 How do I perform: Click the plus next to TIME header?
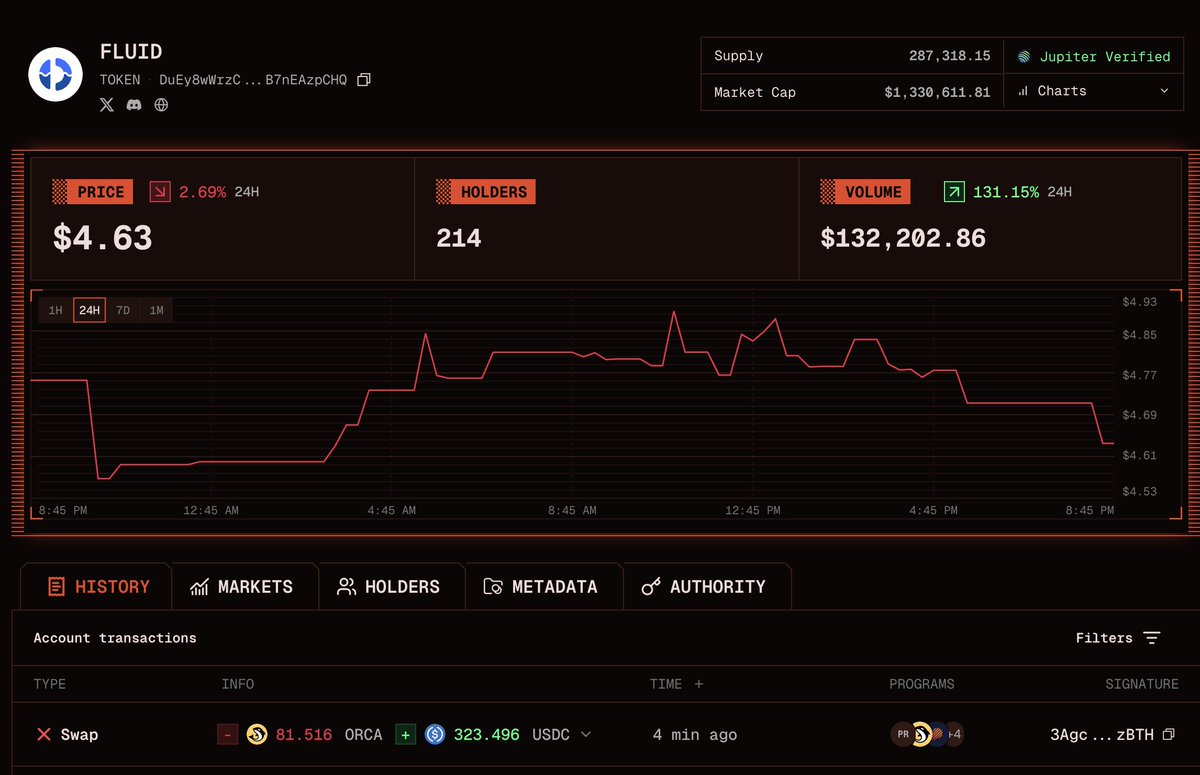click(699, 684)
